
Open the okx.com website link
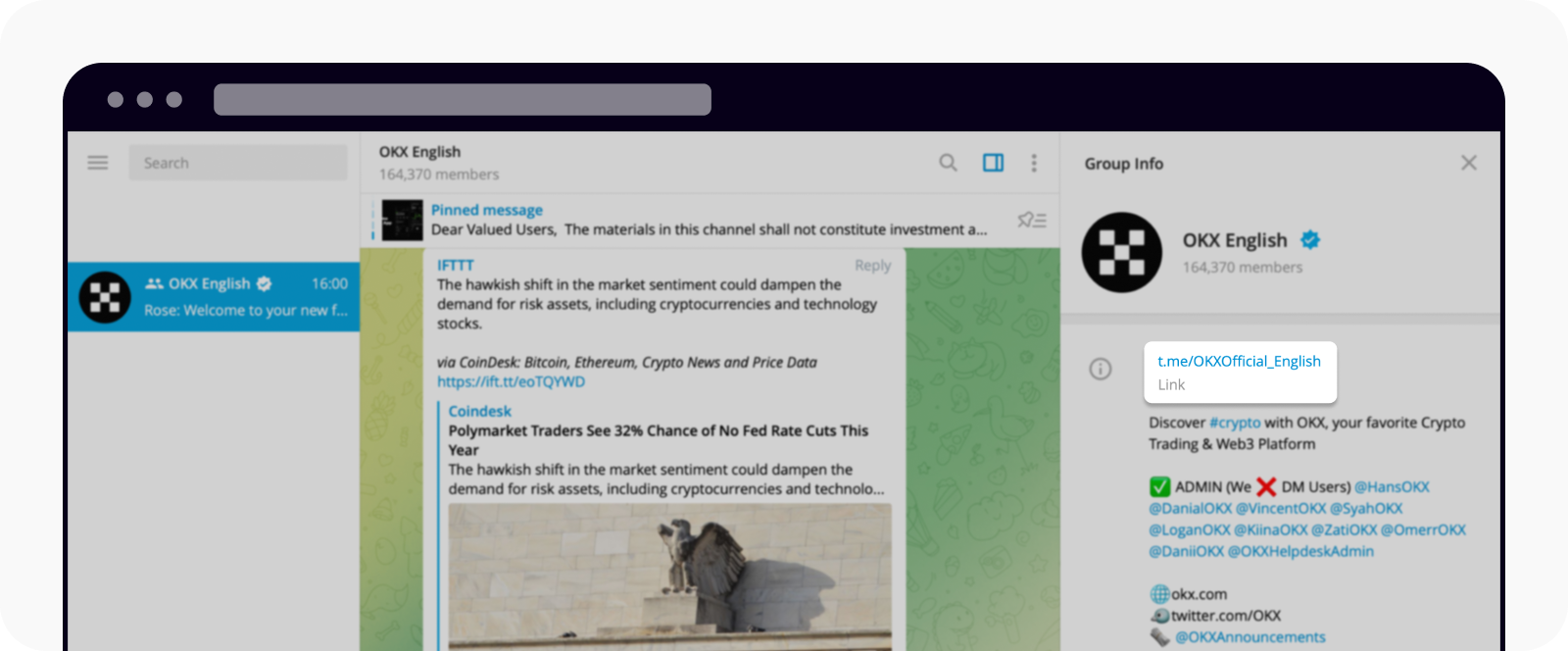pos(1199,594)
